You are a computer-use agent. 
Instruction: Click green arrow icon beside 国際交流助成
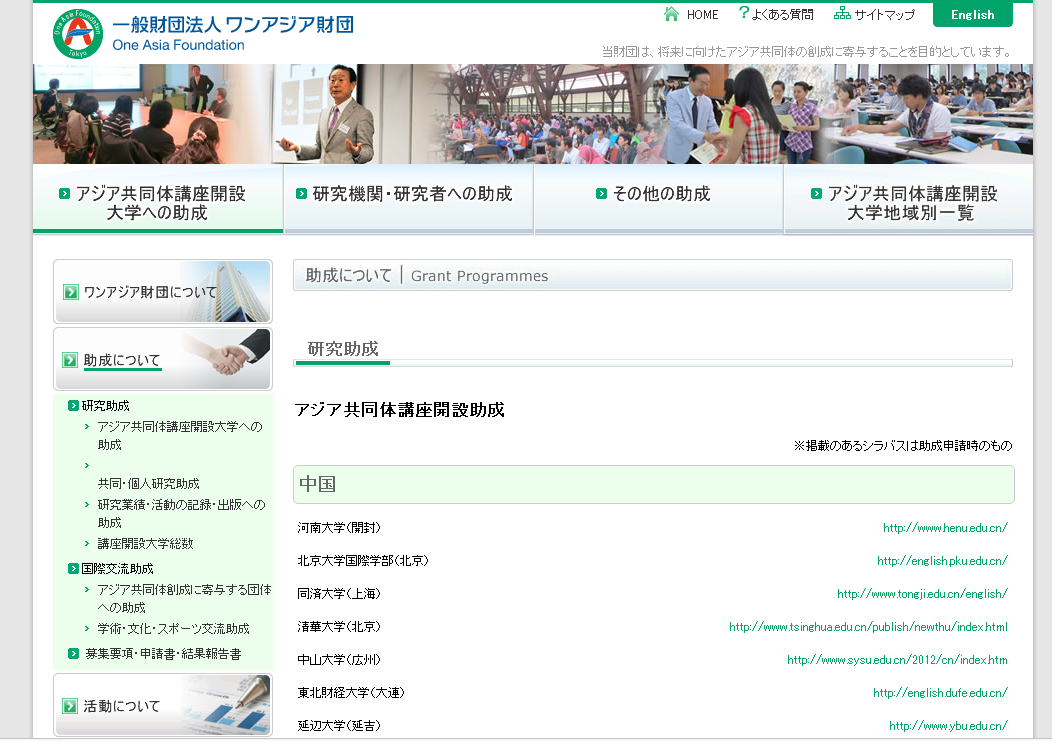(73, 569)
